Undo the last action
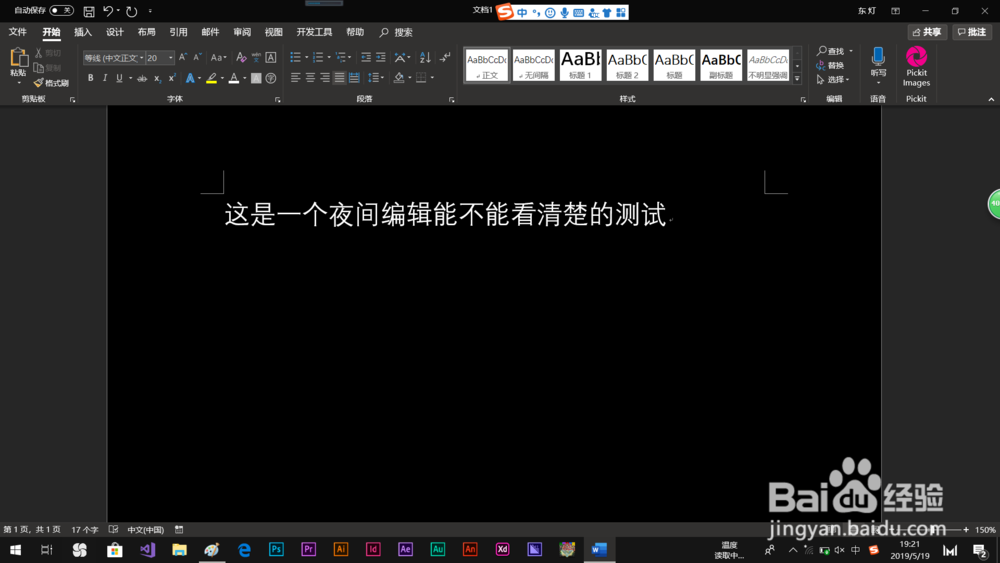The height and width of the screenshot is (563, 1000). coord(108,11)
